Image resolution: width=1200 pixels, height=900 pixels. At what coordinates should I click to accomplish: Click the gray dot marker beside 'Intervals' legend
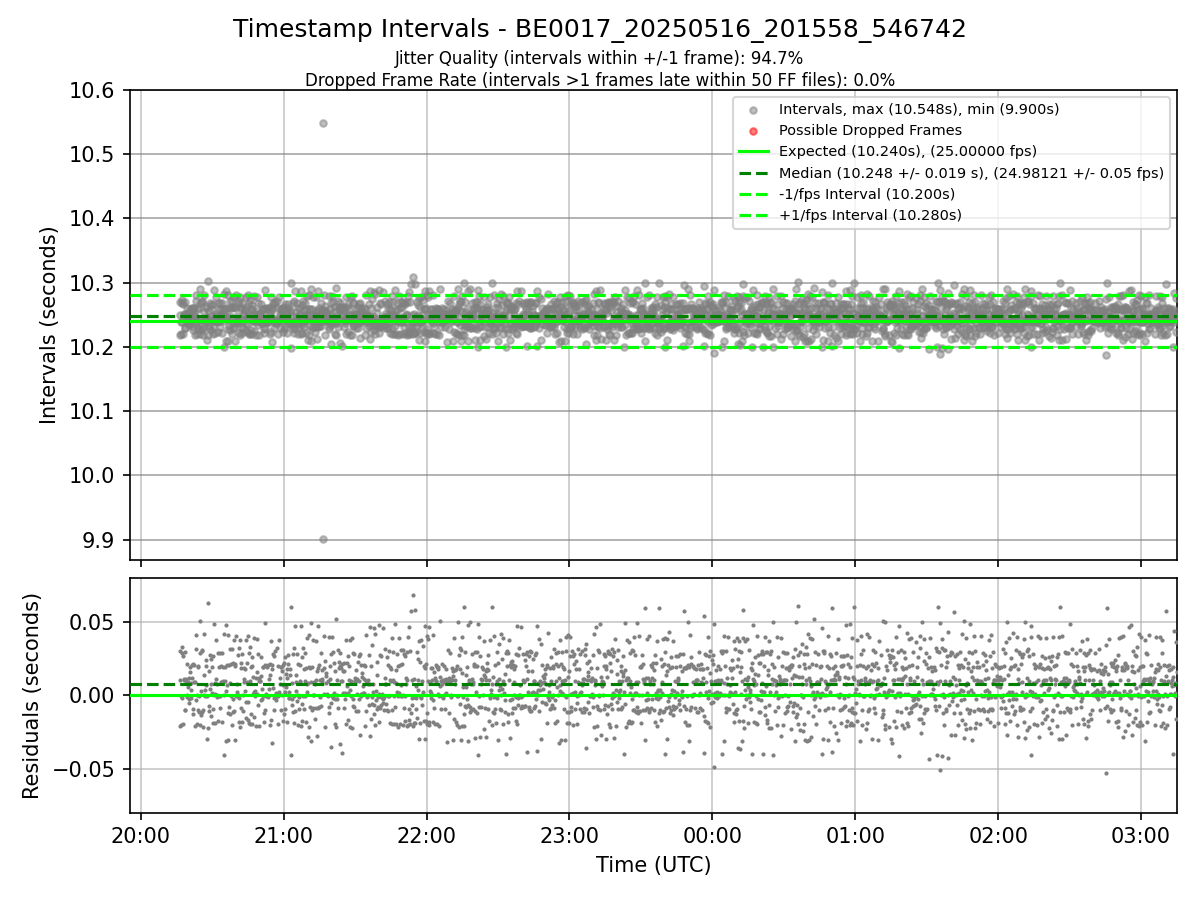[x=754, y=110]
